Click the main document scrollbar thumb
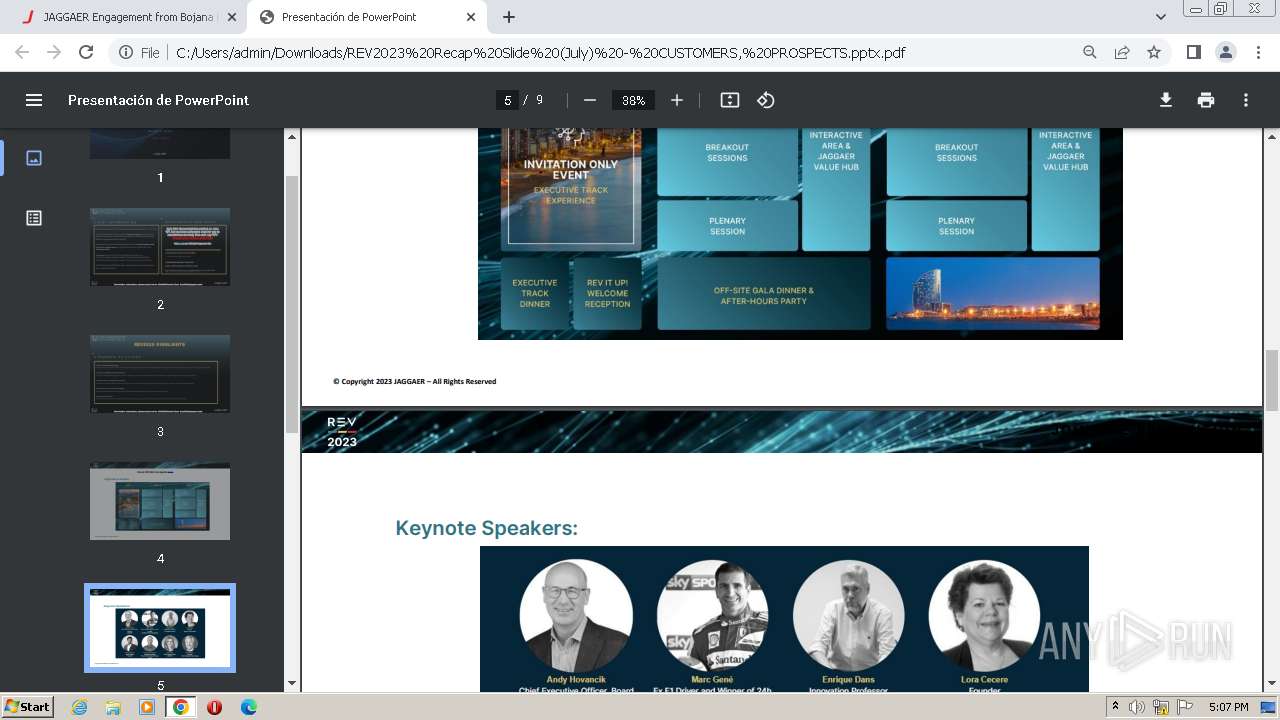 [x=1271, y=381]
